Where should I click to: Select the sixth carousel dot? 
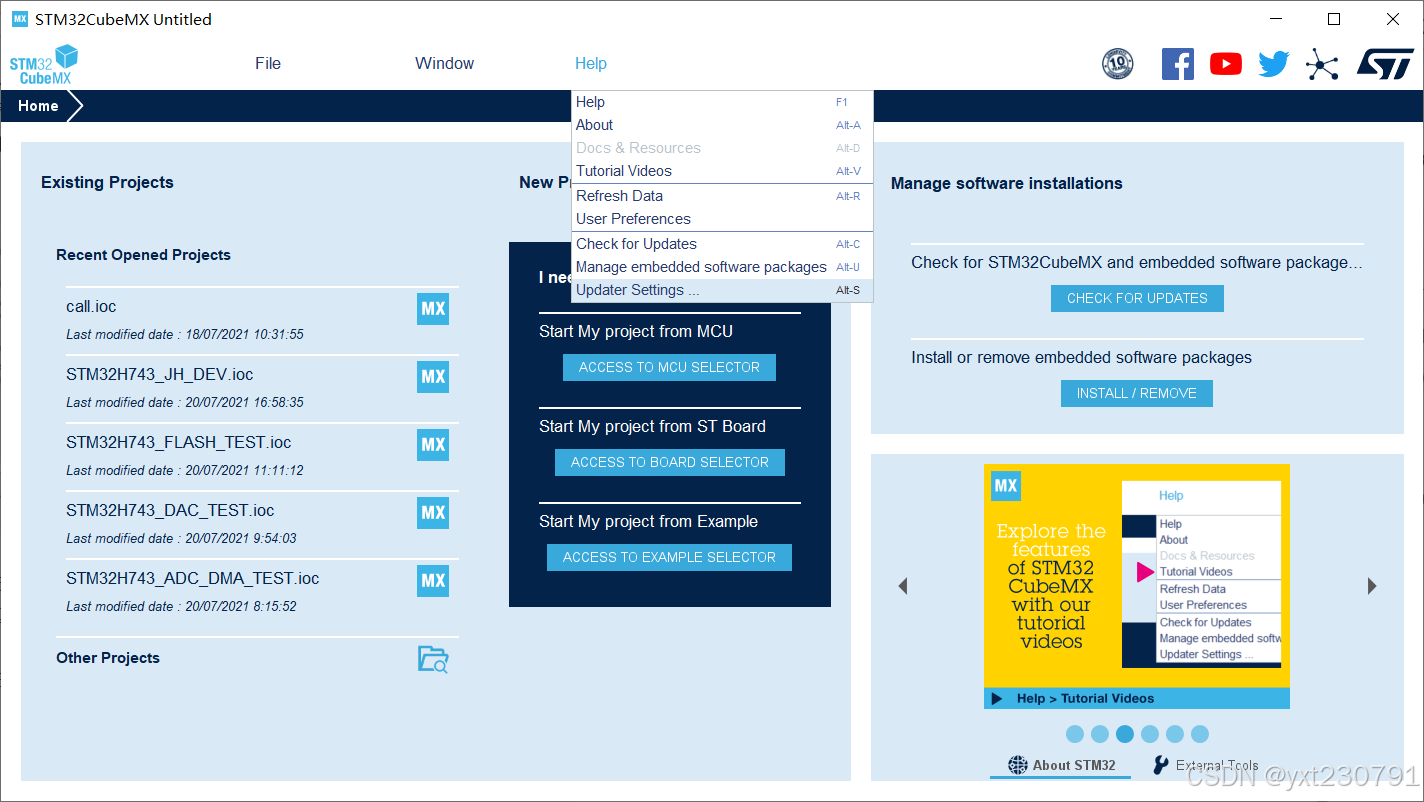(x=1200, y=734)
